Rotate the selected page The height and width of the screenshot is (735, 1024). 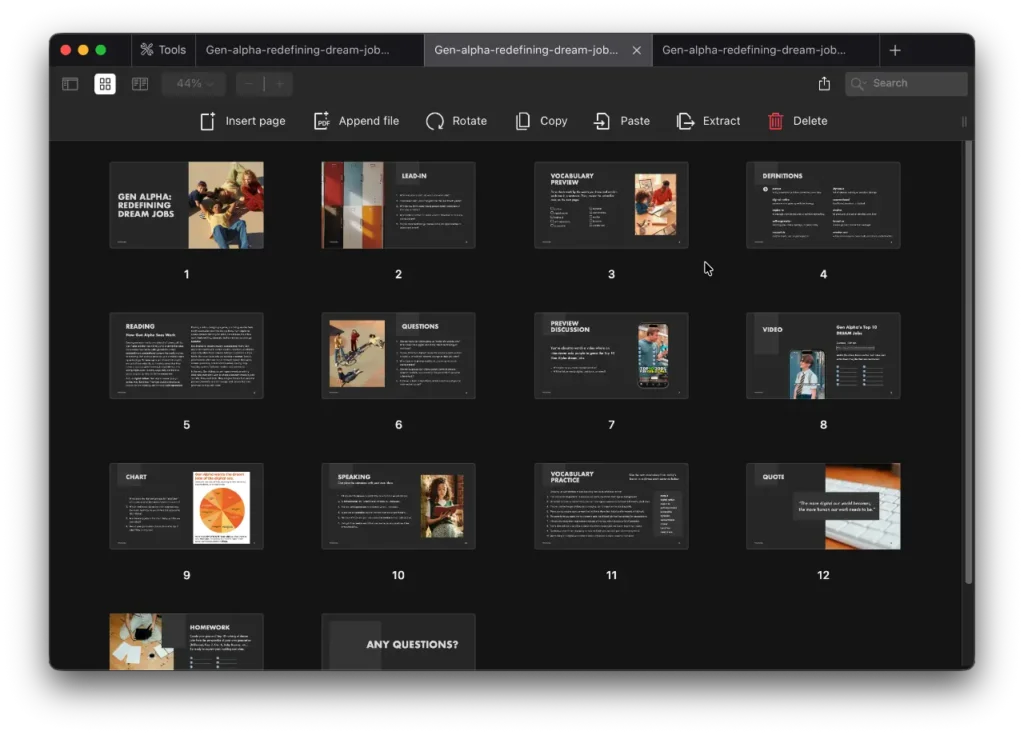pyautogui.click(x=457, y=120)
